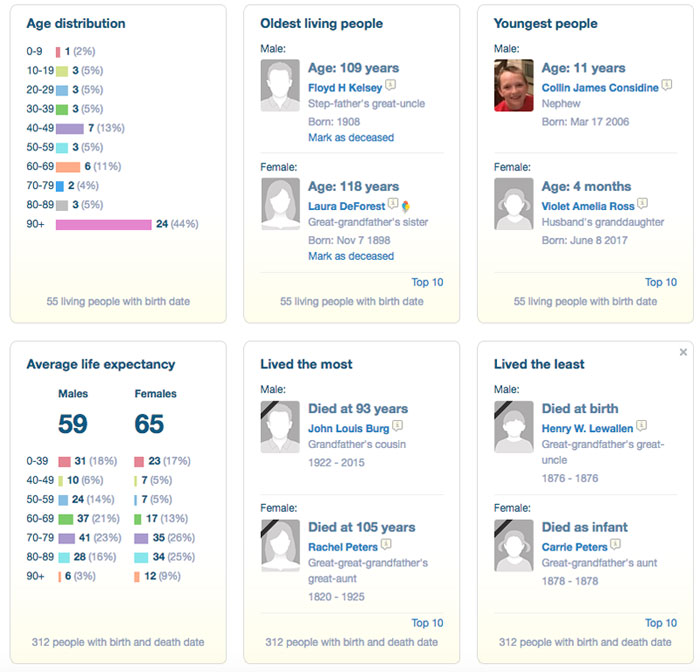This screenshot has width=700, height=672.
Task: Click the pink 90+ age distribution bar
Action: 104,225
